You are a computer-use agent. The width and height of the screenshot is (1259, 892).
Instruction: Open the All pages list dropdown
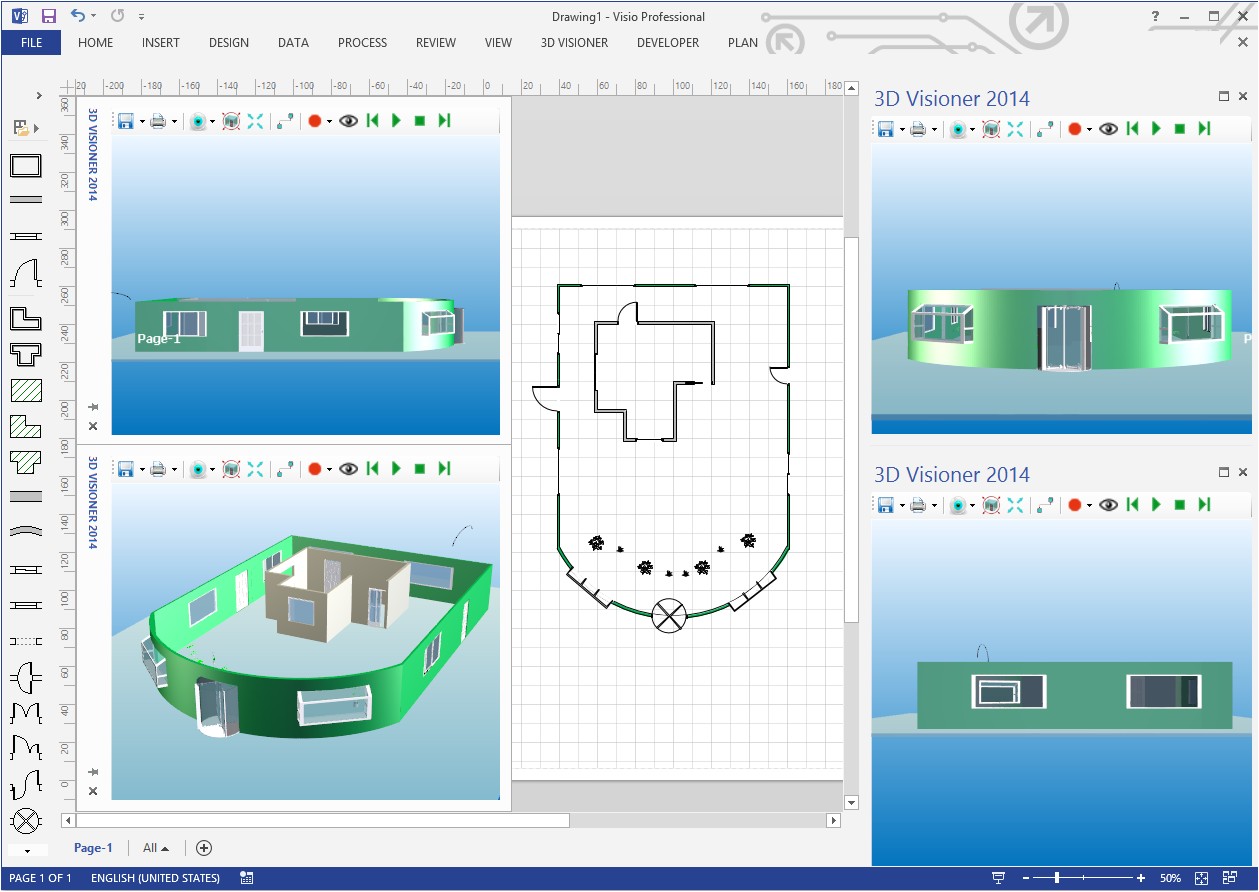click(x=156, y=848)
